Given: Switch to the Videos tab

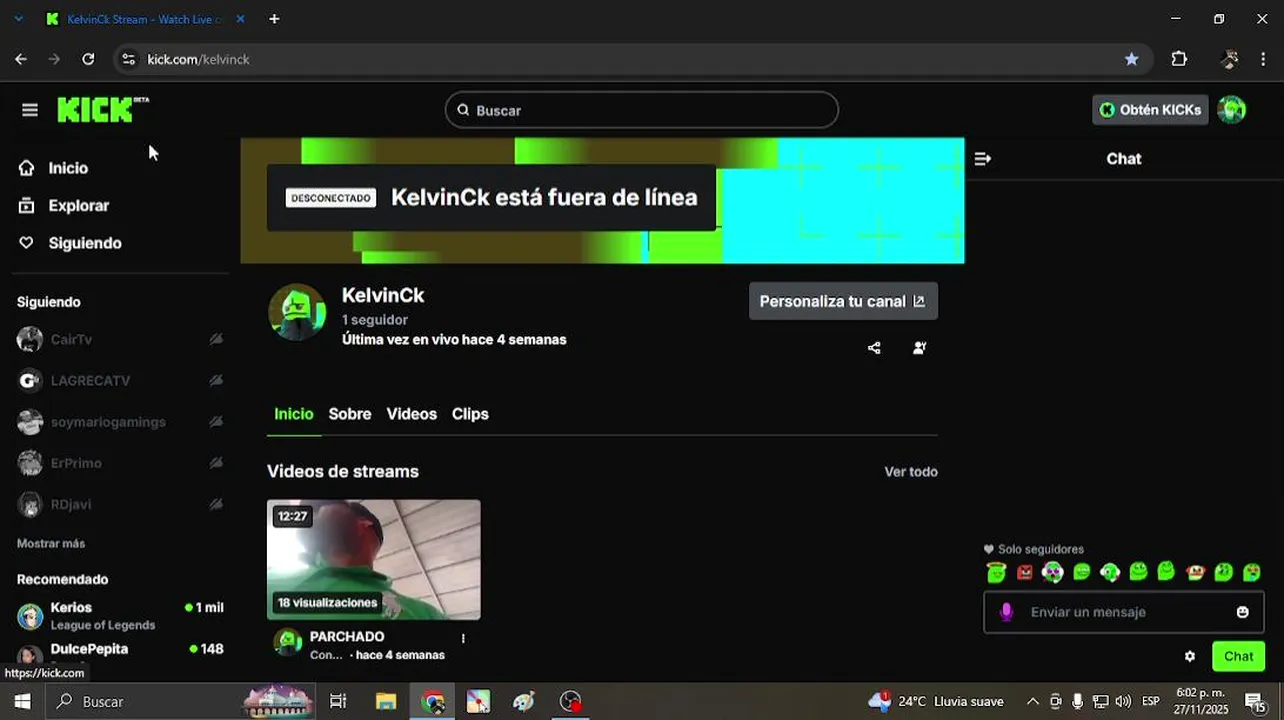Looking at the screenshot, I should [x=412, y=414].
